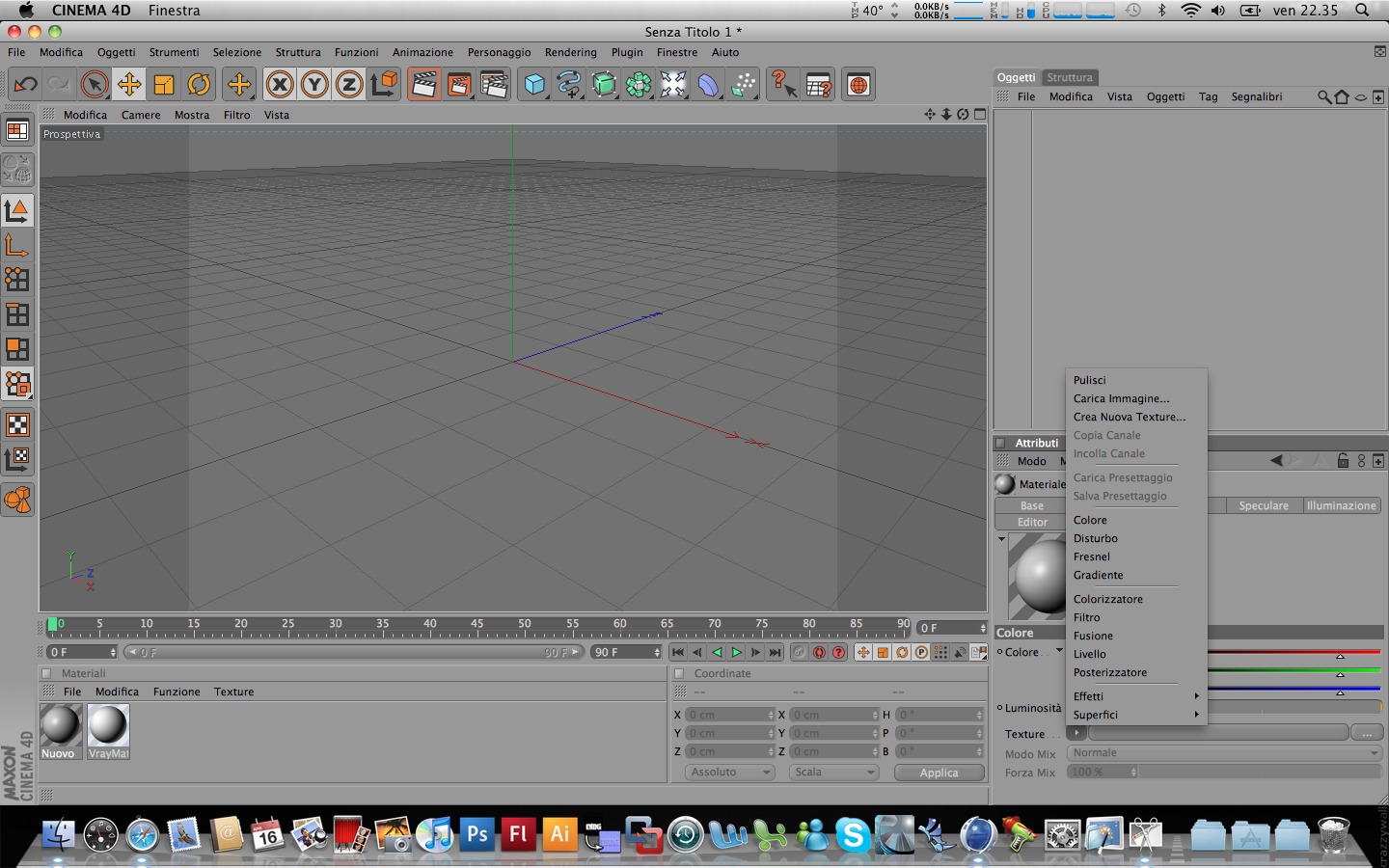This screenshot has width=1389, height=868.
Task: Toggle the X-axis lock icon
Action: (280, 85)
